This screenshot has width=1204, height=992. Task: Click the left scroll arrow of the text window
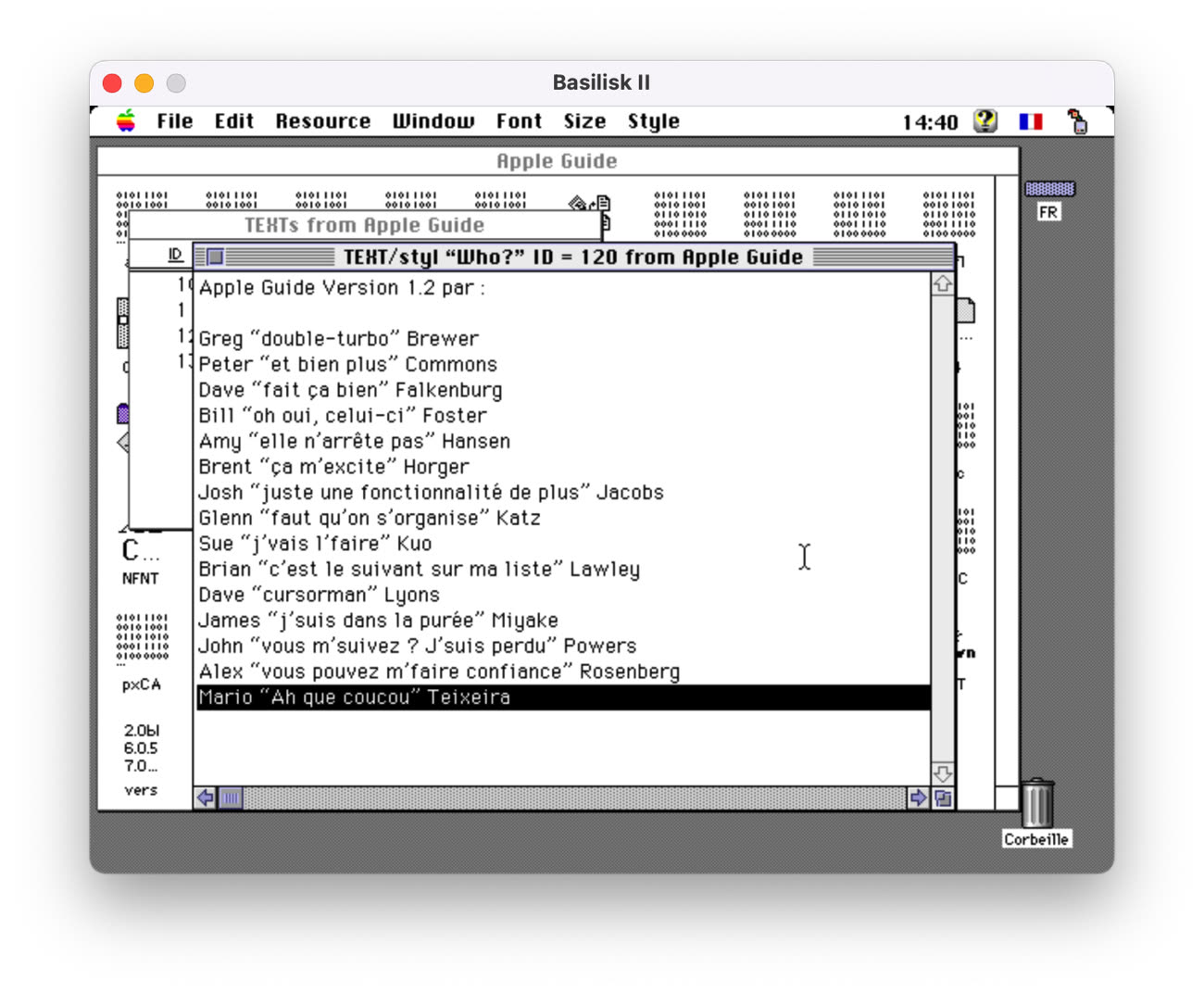206,797
